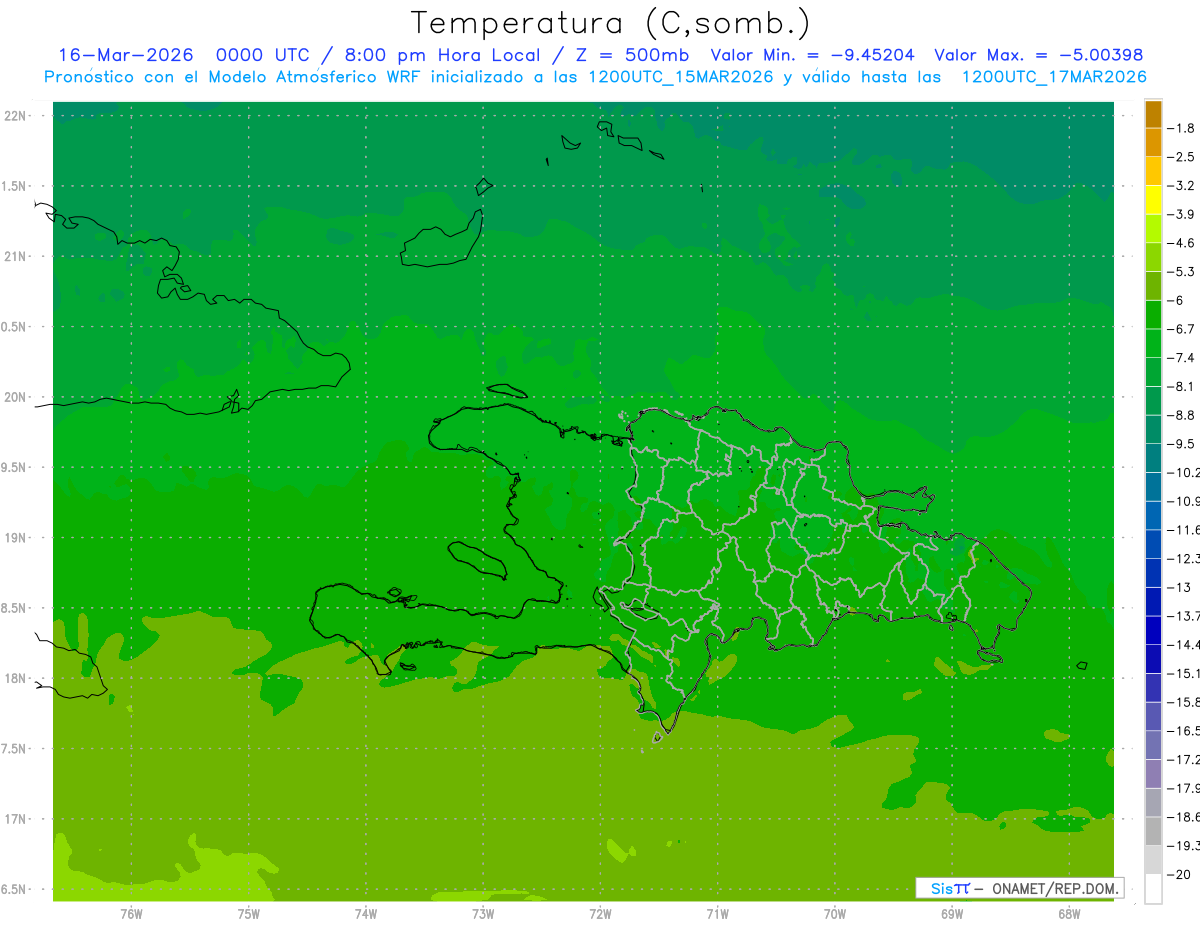Click the '-1.8' colorbar value
The width and height of the screenshot is (1200, 927).
1181,128
